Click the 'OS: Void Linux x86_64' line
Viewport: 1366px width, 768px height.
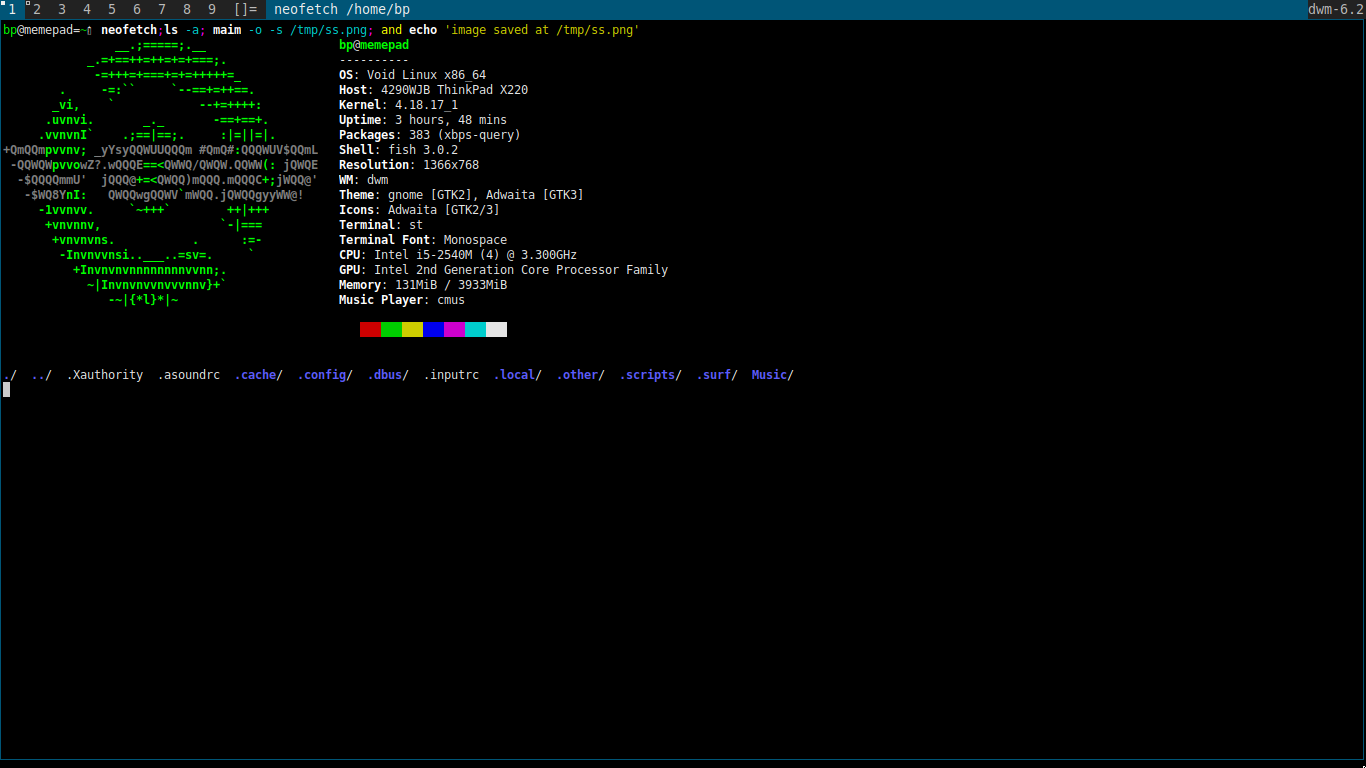412,75
